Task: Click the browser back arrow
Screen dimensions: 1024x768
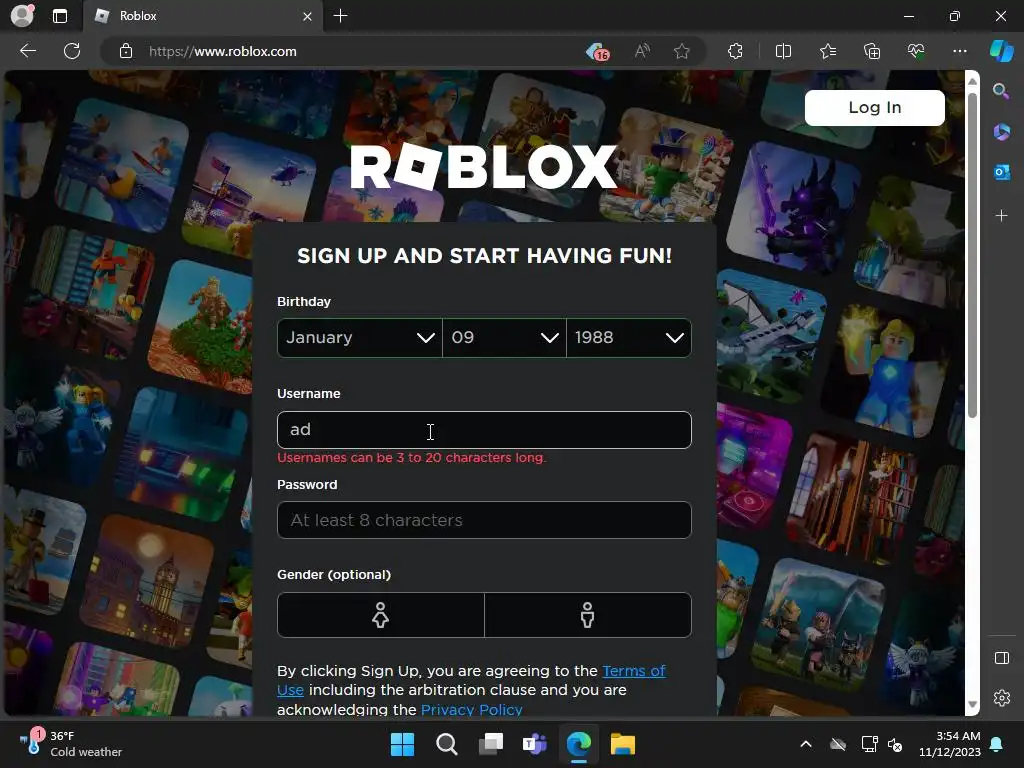Action: pos(28,51)
